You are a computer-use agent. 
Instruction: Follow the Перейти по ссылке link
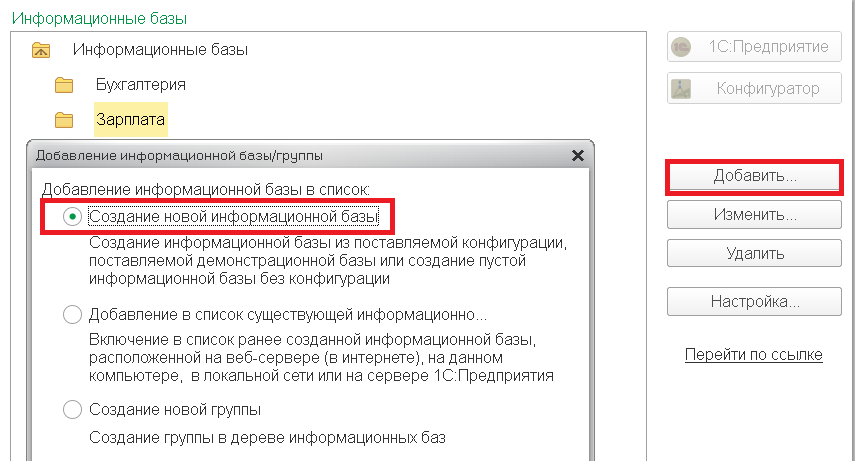coord(754,355)
